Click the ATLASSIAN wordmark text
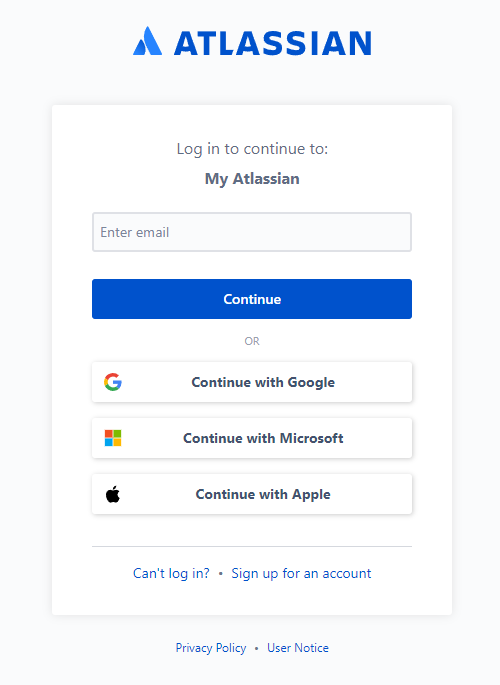Viewport: 500px width, 685px height. point(273,43)
